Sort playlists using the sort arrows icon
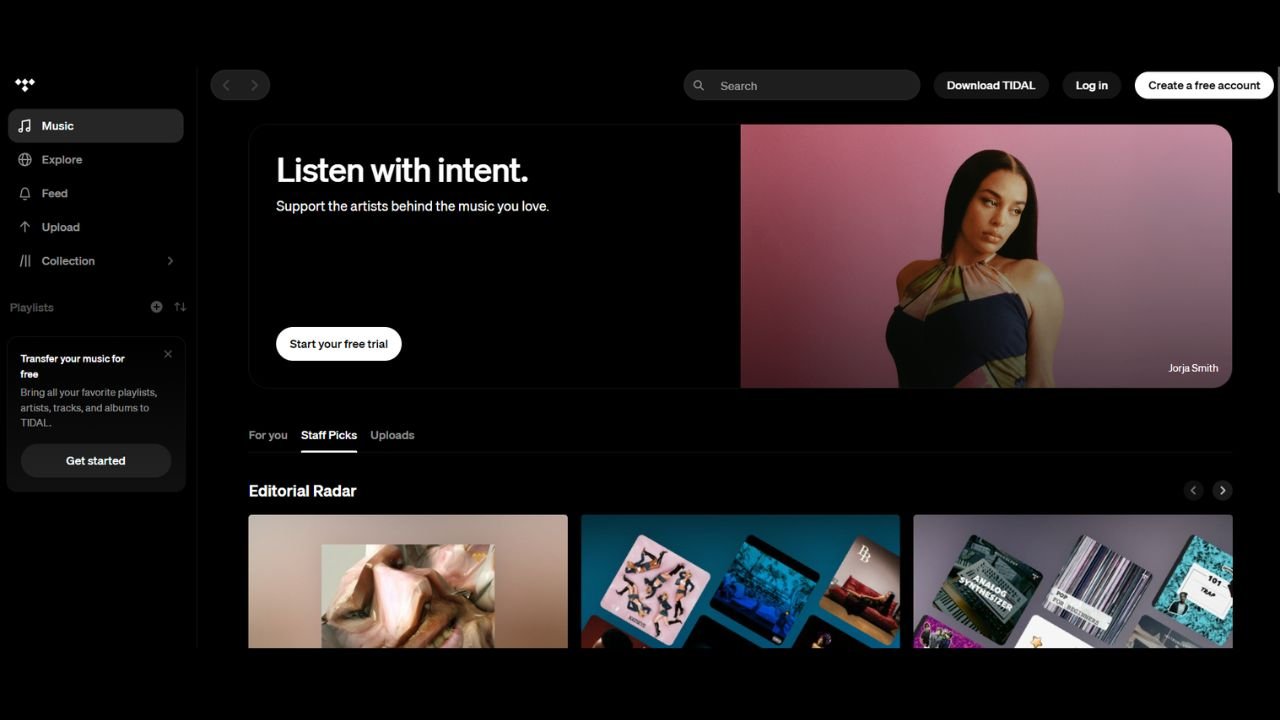This screenshot has width=1280, height=720. coord(180,307)
